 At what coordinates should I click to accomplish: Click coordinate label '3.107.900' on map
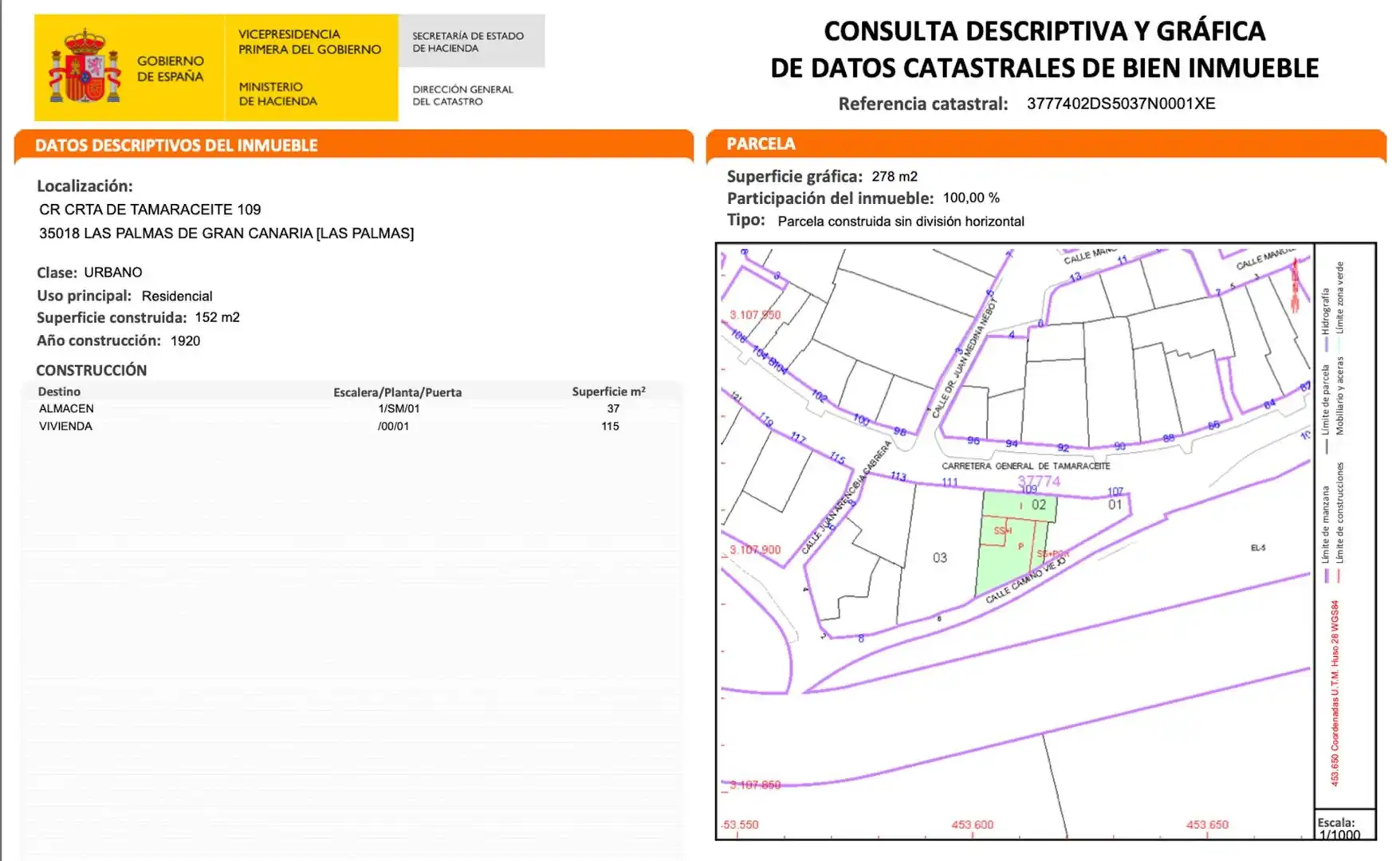755,549
